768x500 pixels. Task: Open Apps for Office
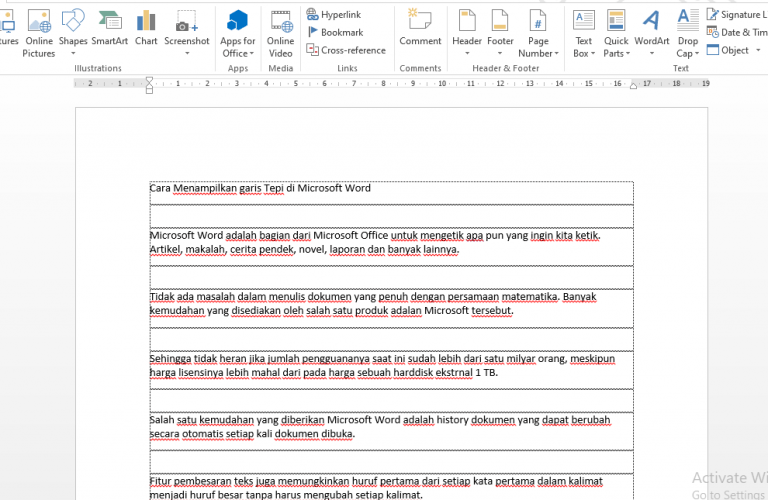tap(238, 33)
